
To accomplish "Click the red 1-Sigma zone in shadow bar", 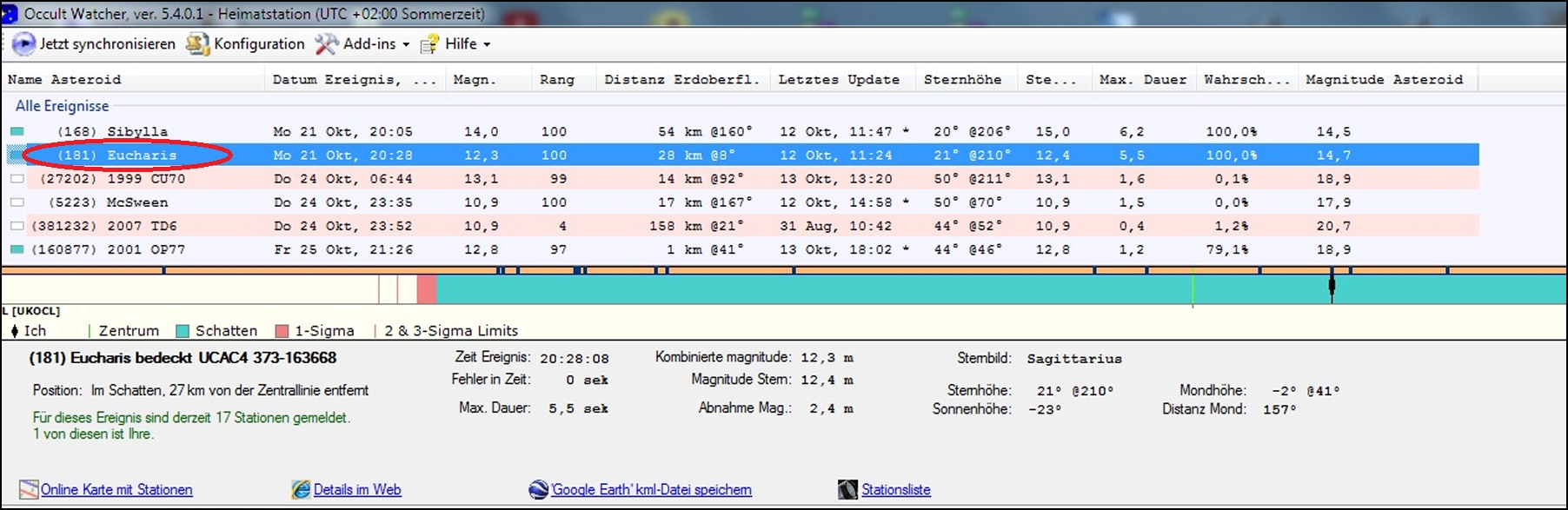I will pos(426,289).
